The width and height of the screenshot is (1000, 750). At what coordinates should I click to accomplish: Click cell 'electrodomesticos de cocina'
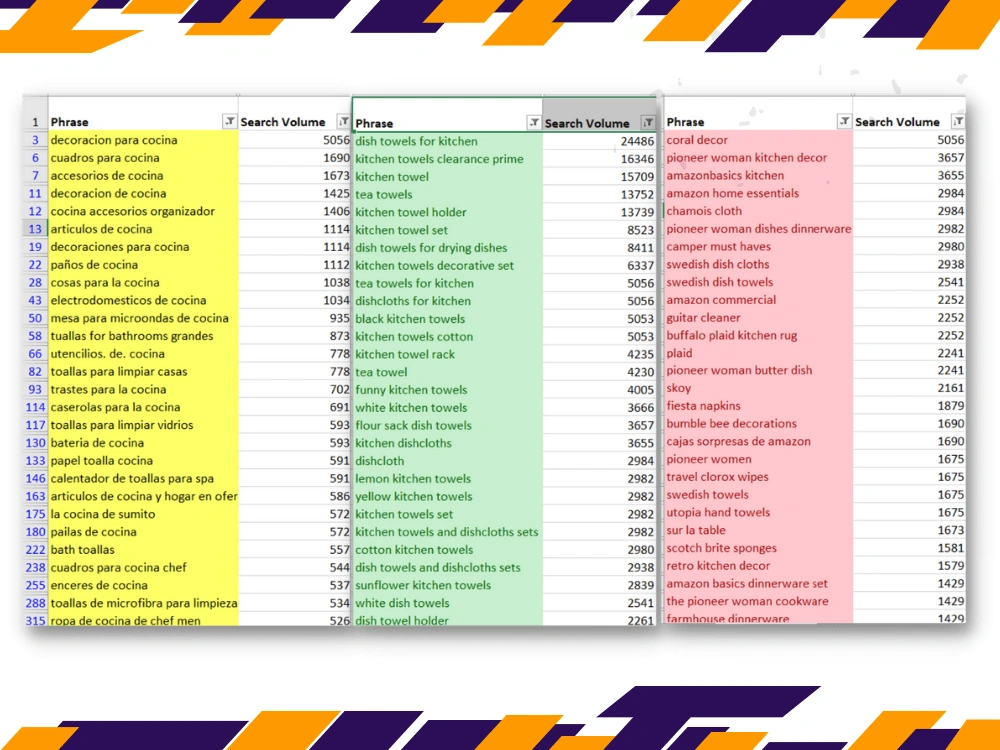point(143,300)
